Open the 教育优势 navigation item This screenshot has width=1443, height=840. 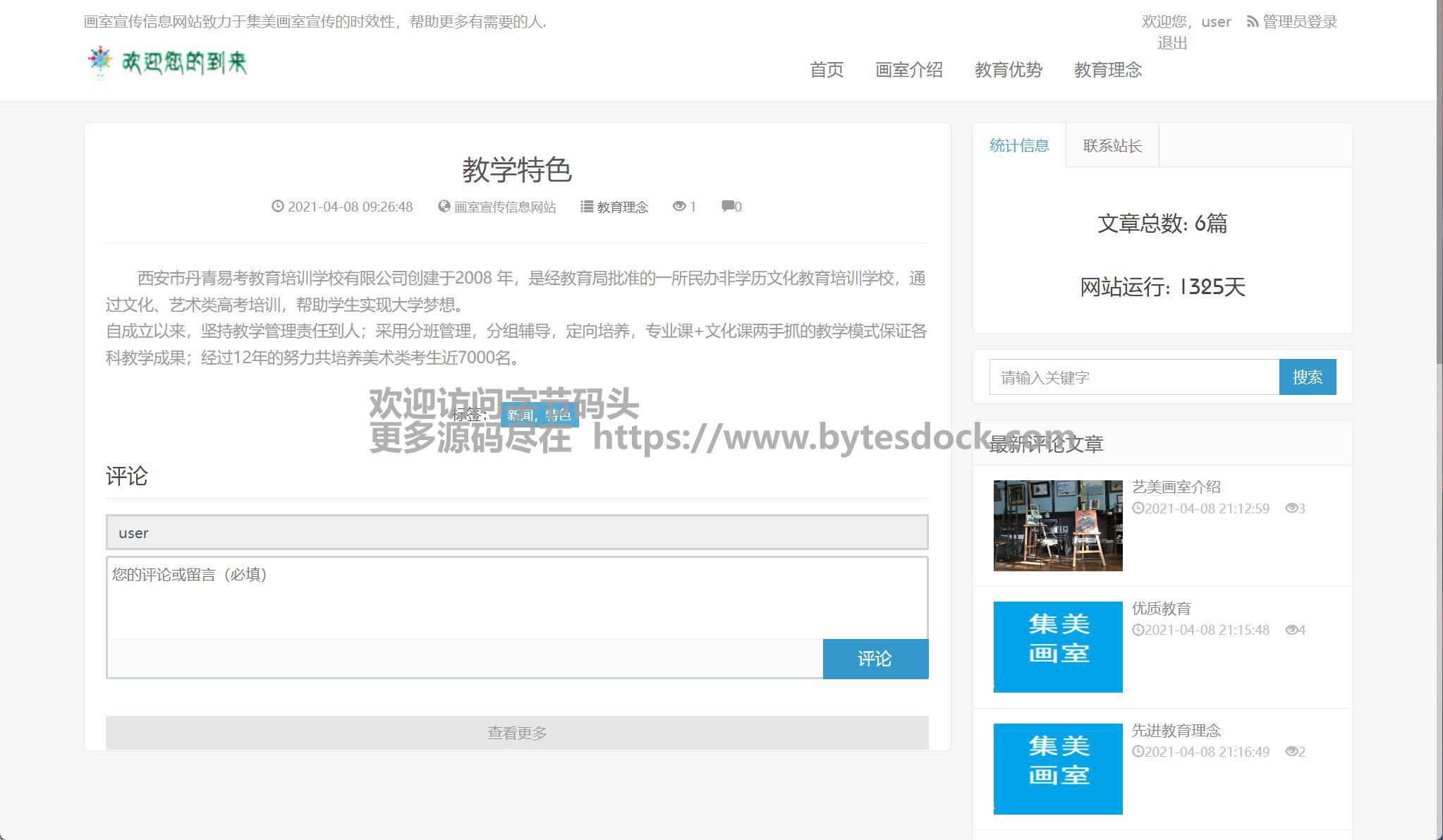1008,70
